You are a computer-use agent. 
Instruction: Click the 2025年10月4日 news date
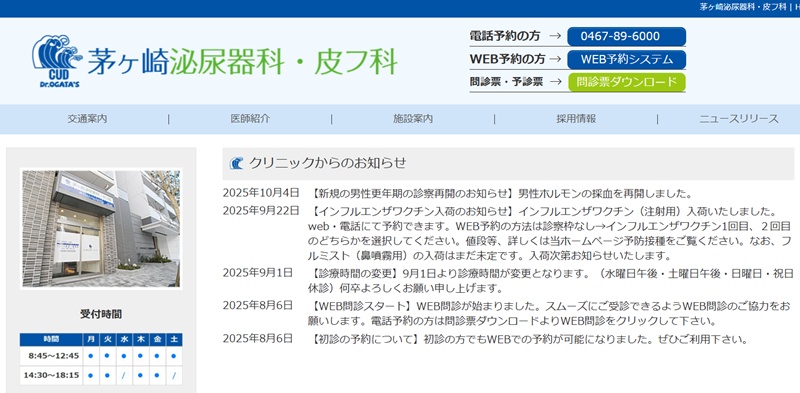[261, 193]
